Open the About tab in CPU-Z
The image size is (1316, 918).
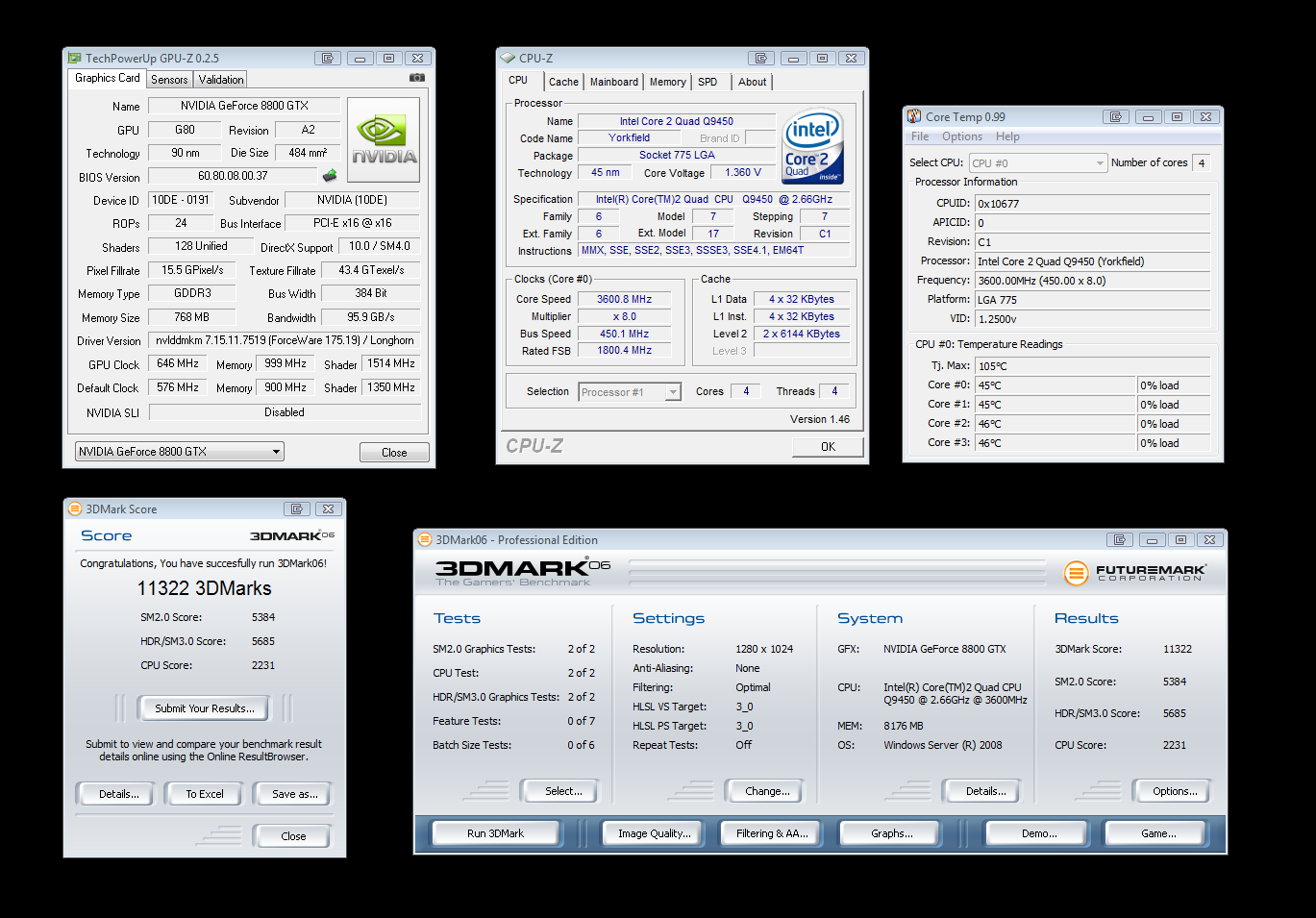(x=753, y=83)
